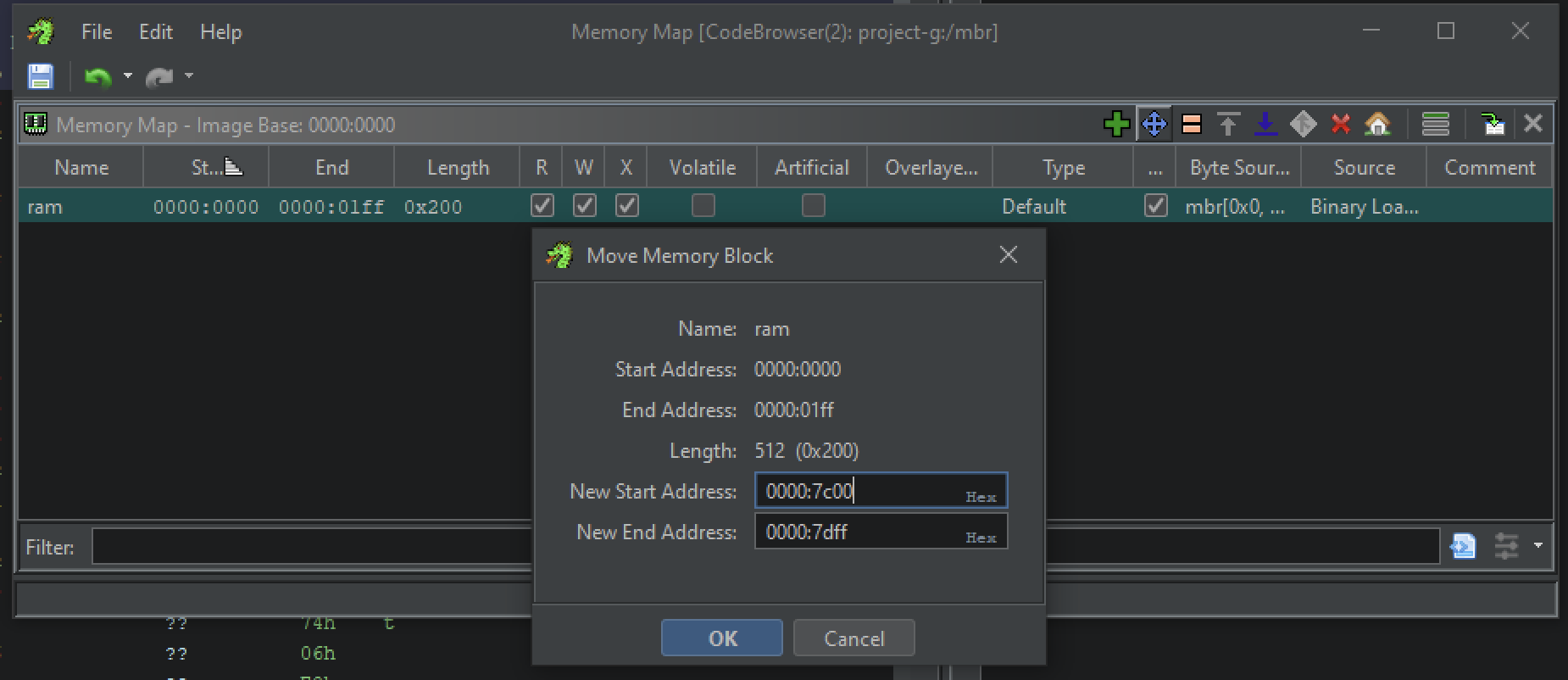Toggle the checkbox after the Type column
The width and height of the screenshot is (1568, 680).
point(1155,206)
